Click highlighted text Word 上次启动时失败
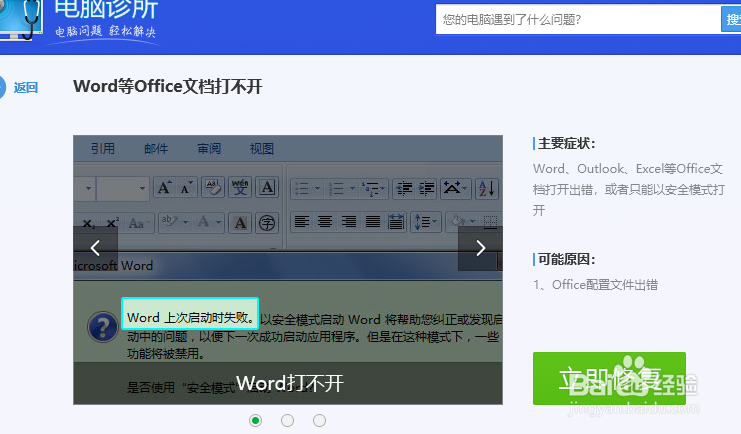The image size is (741, 434). click(190, 318)
